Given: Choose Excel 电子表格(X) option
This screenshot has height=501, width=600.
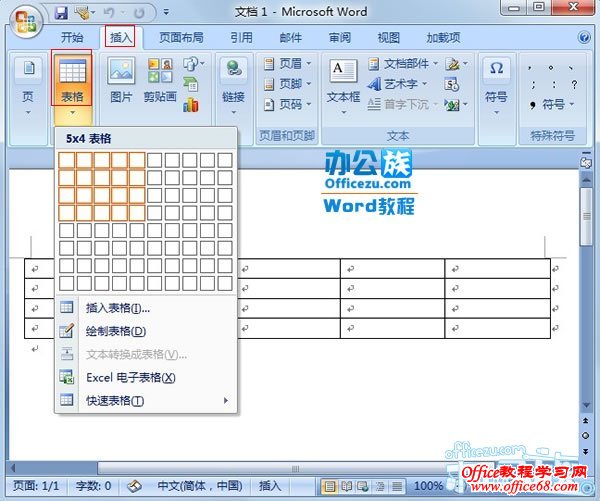Looking at the screenshot, I should (146, 377).
